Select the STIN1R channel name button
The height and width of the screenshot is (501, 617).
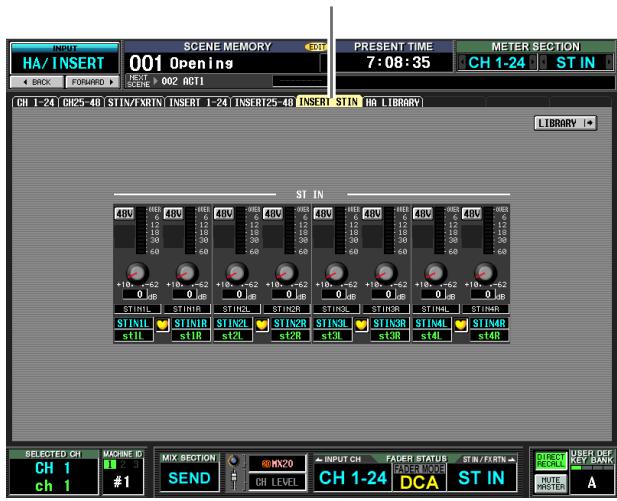click(191, 324)
